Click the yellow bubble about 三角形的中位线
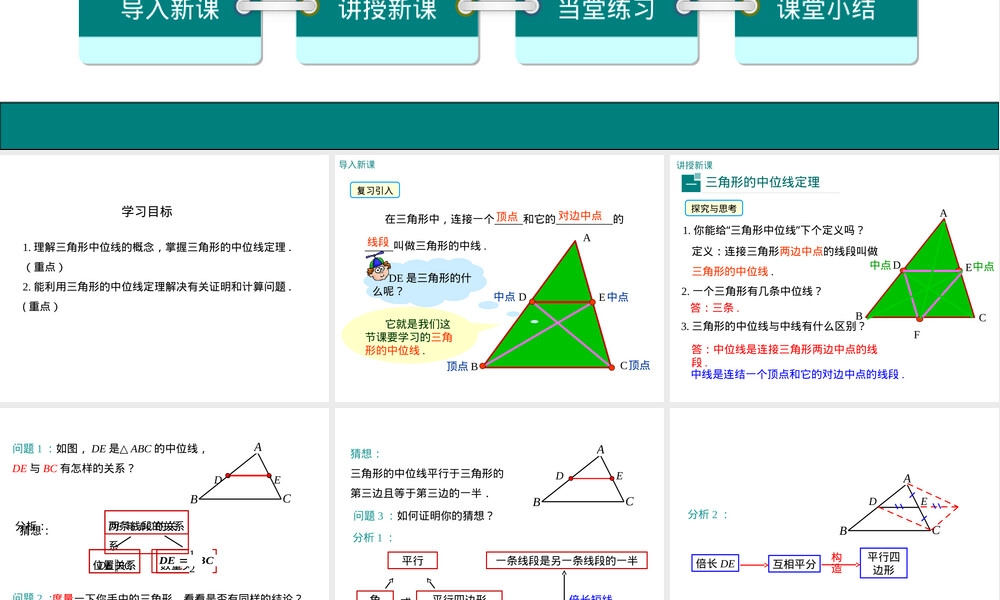This screenshot has width=1000, height=600. (409, 336)
